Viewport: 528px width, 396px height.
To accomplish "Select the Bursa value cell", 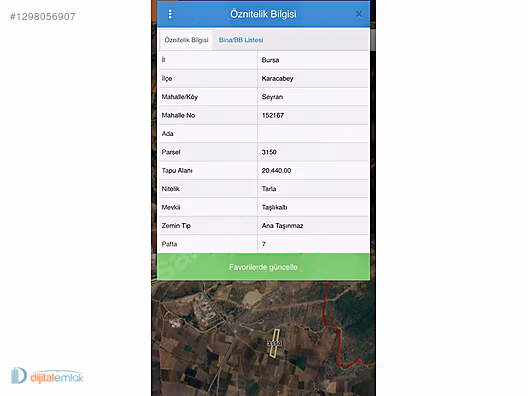I will (313, 60).
